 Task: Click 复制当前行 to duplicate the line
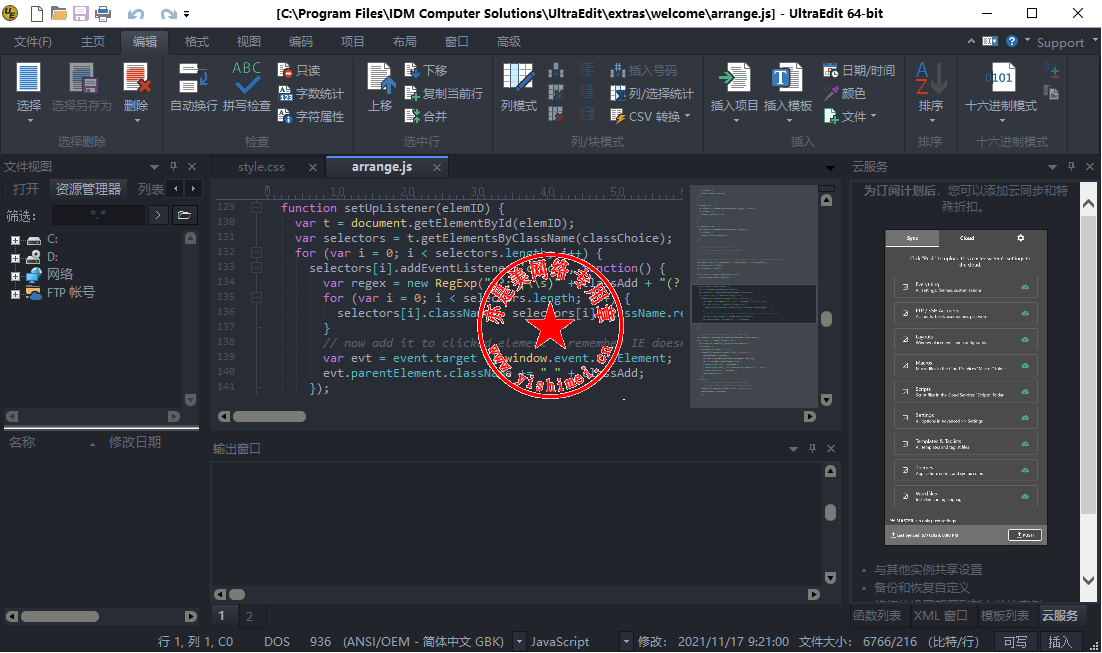(x=443, y=93)
